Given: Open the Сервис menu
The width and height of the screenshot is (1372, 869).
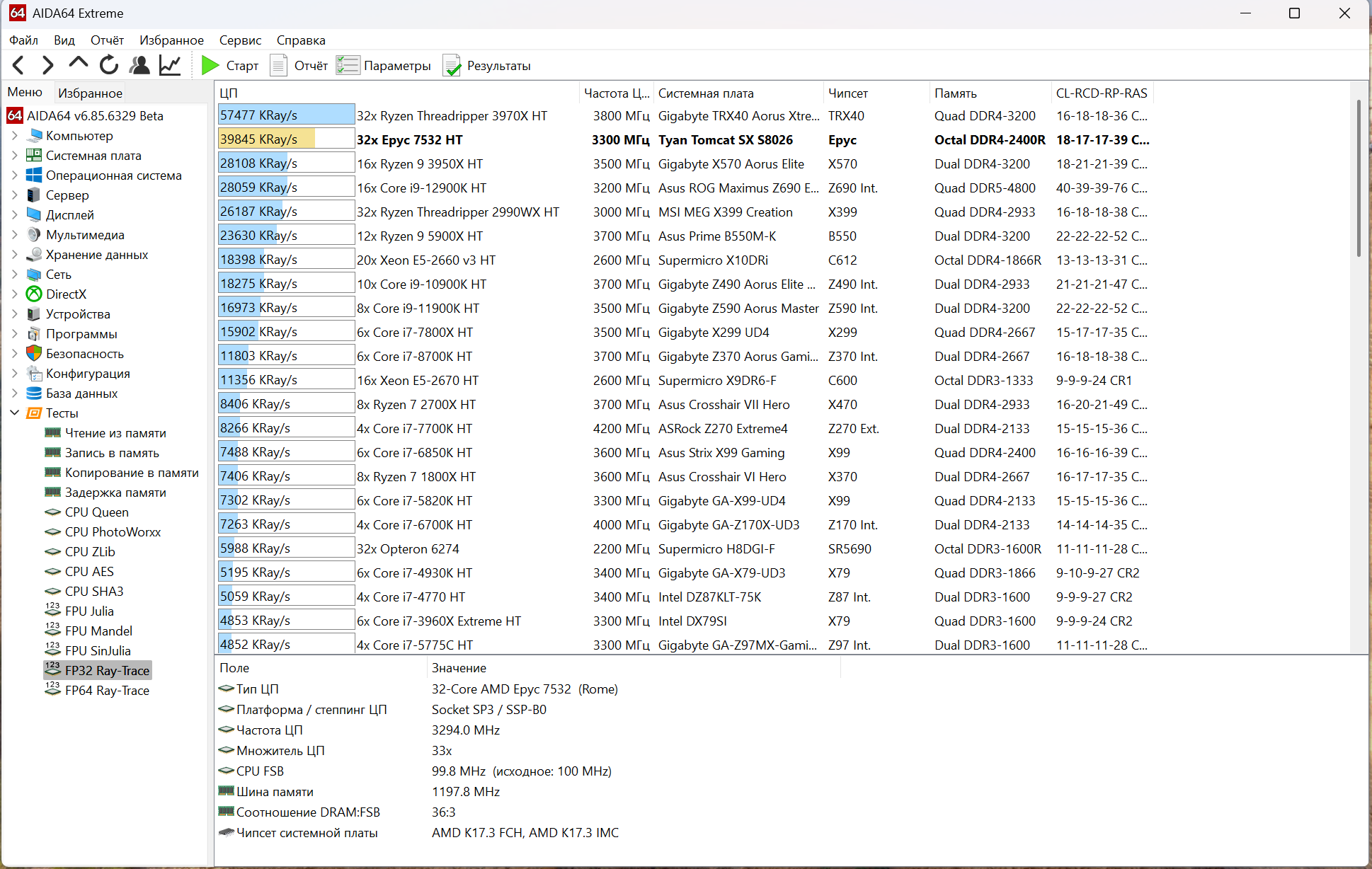Looking at the screenshot, I should click(240, 40).
